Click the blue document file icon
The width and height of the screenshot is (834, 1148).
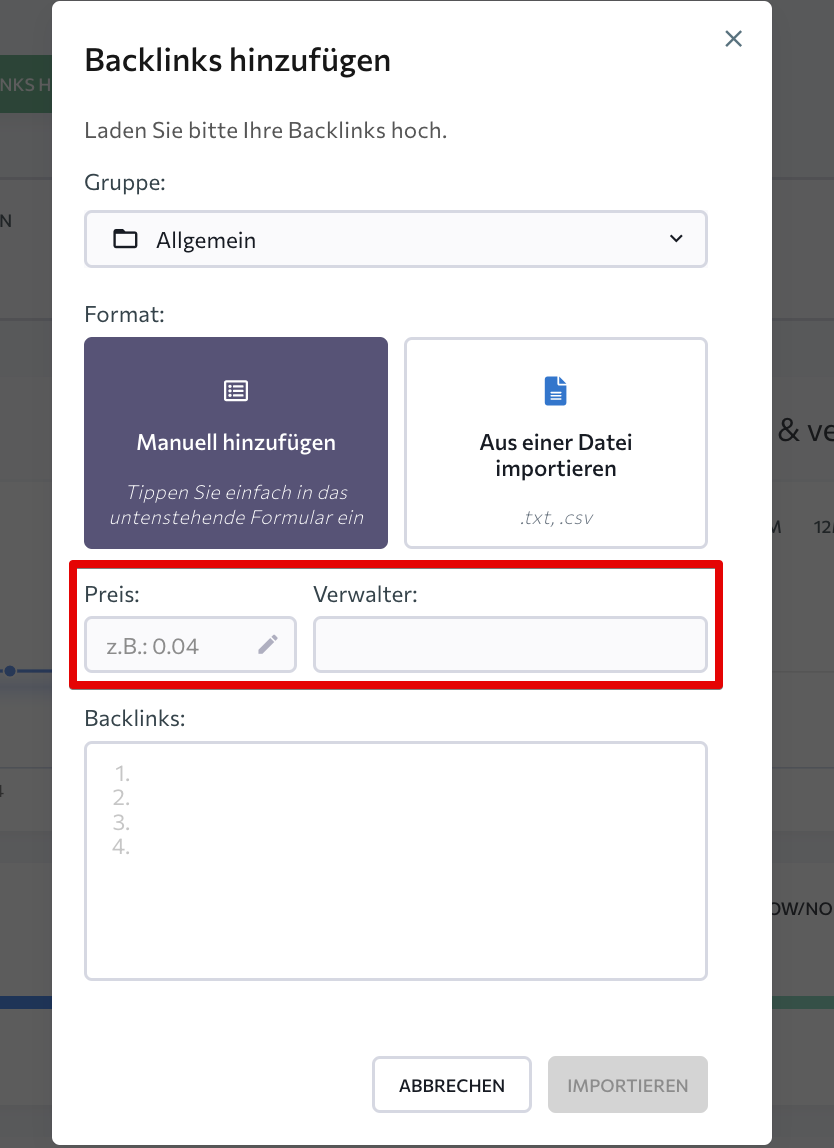556,391
